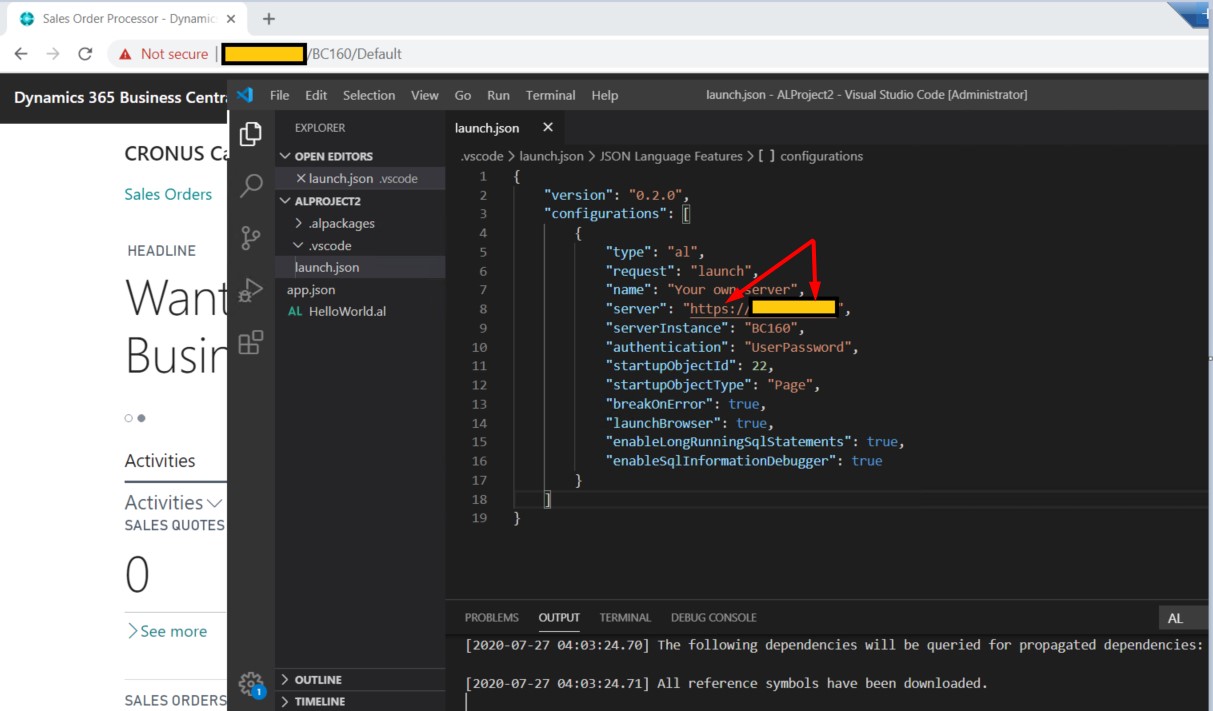Open the Sales Orders link

click(x=168, y=194)
